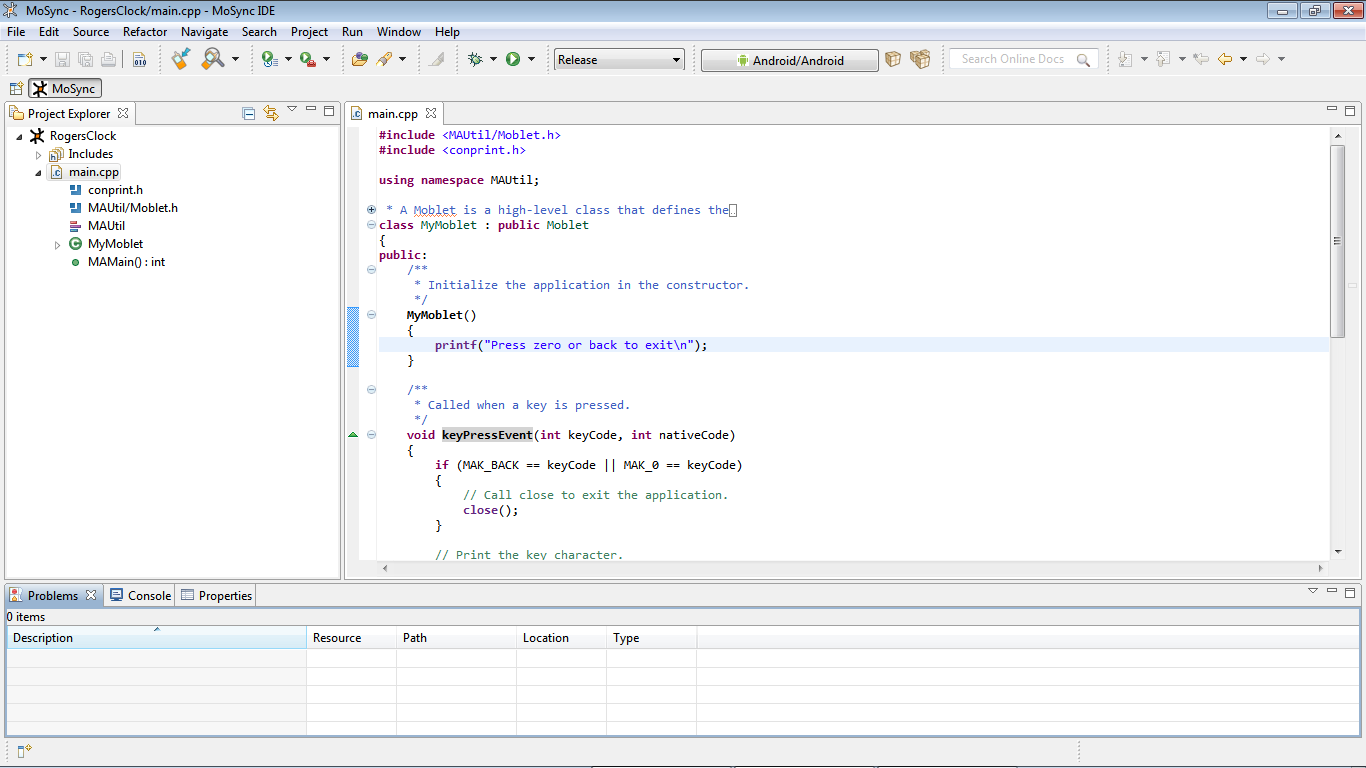
Task: Fold the class MyMoblet code block
Action: (371, 225)
